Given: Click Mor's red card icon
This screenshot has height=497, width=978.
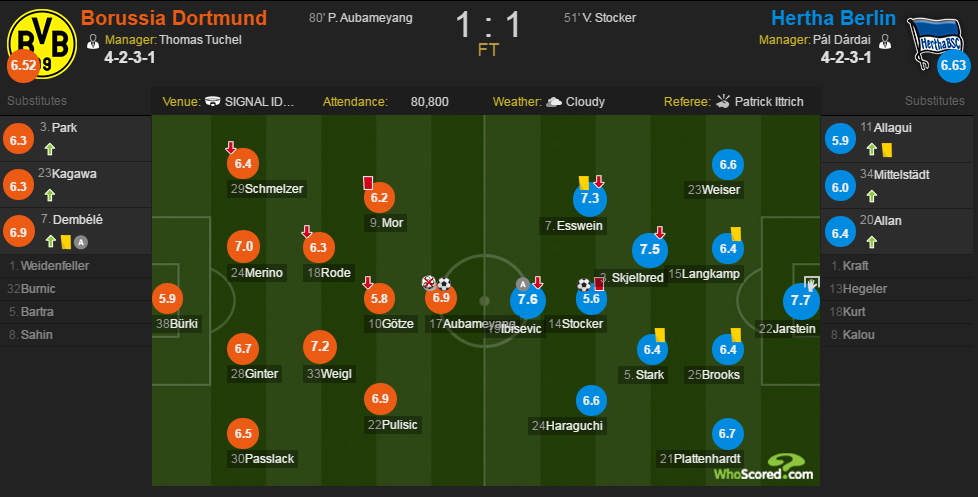Looking at the screenshot, I should pyautogui.click(x=368, y=183).
